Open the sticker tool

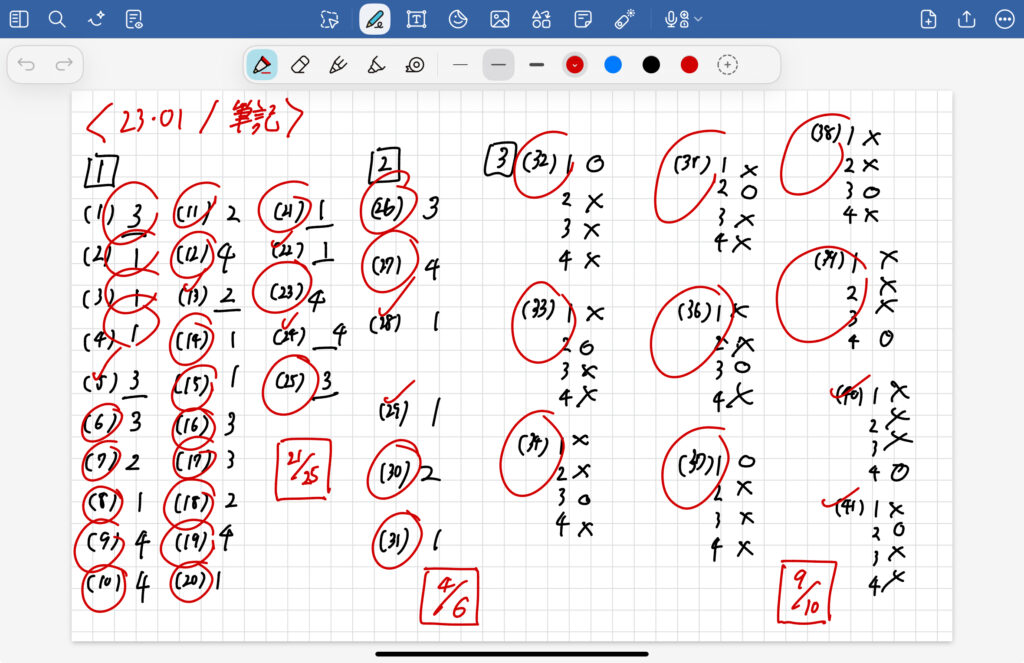(458, 19)
